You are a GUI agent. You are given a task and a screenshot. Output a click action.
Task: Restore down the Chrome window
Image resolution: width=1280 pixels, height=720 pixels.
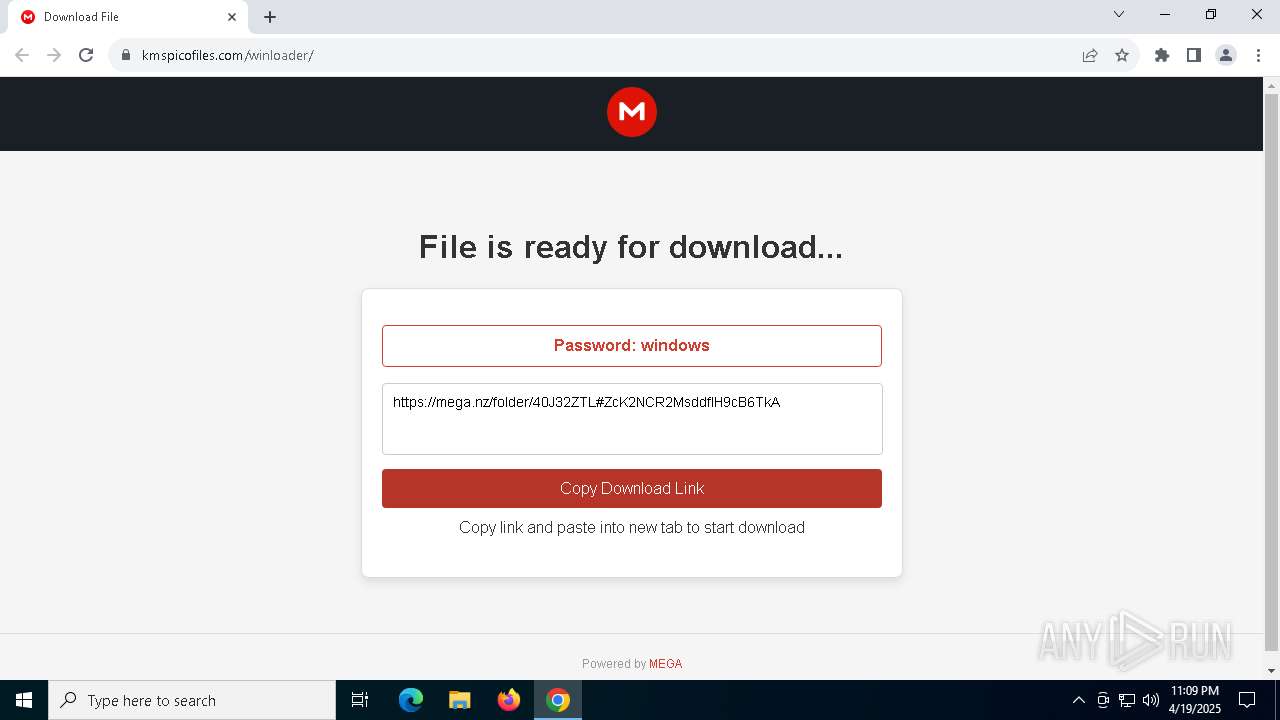(x=1211, y=15)
